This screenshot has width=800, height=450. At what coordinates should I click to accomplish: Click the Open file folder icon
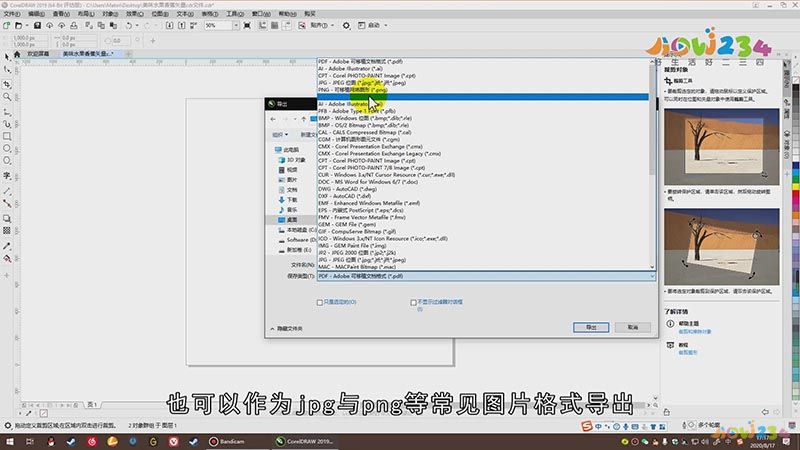(x=18, y=25)
